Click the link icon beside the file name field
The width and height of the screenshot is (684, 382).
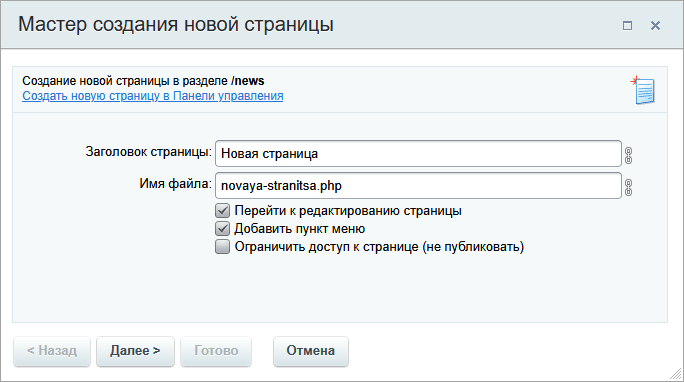click(x=628, y=187)
